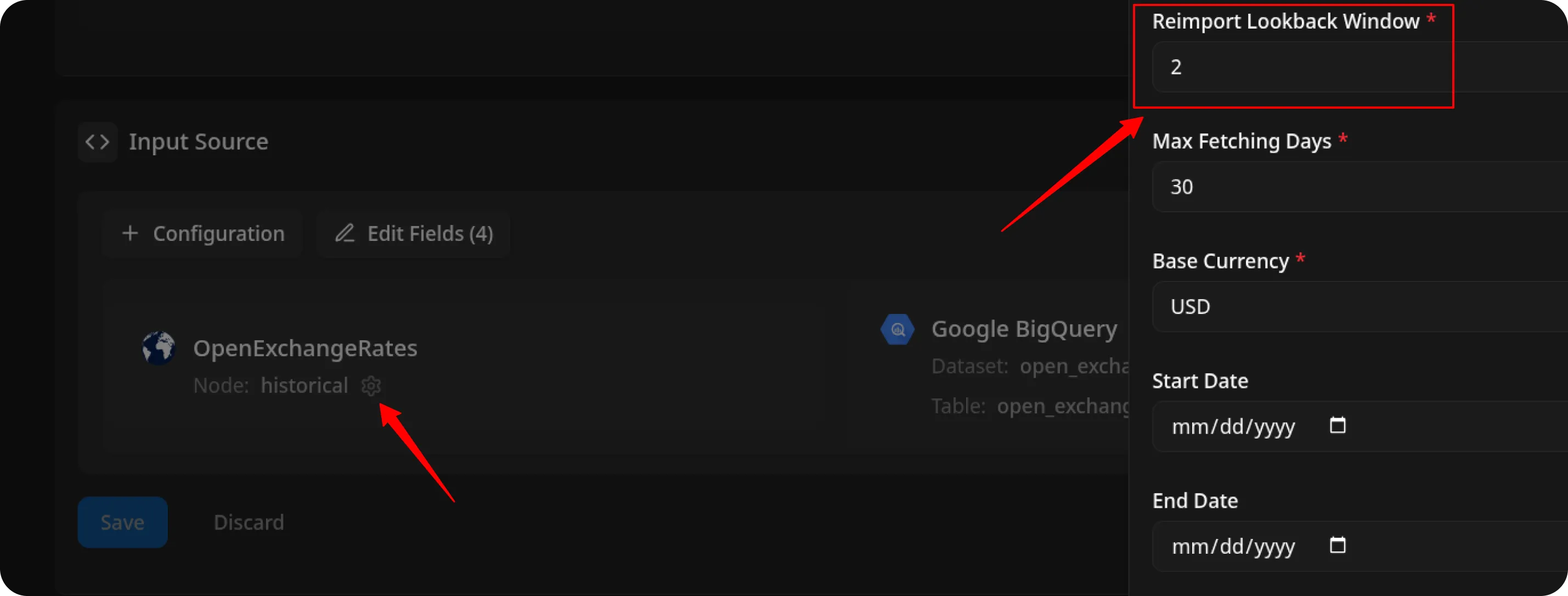Click the Input Source section heading

[199, 142]
